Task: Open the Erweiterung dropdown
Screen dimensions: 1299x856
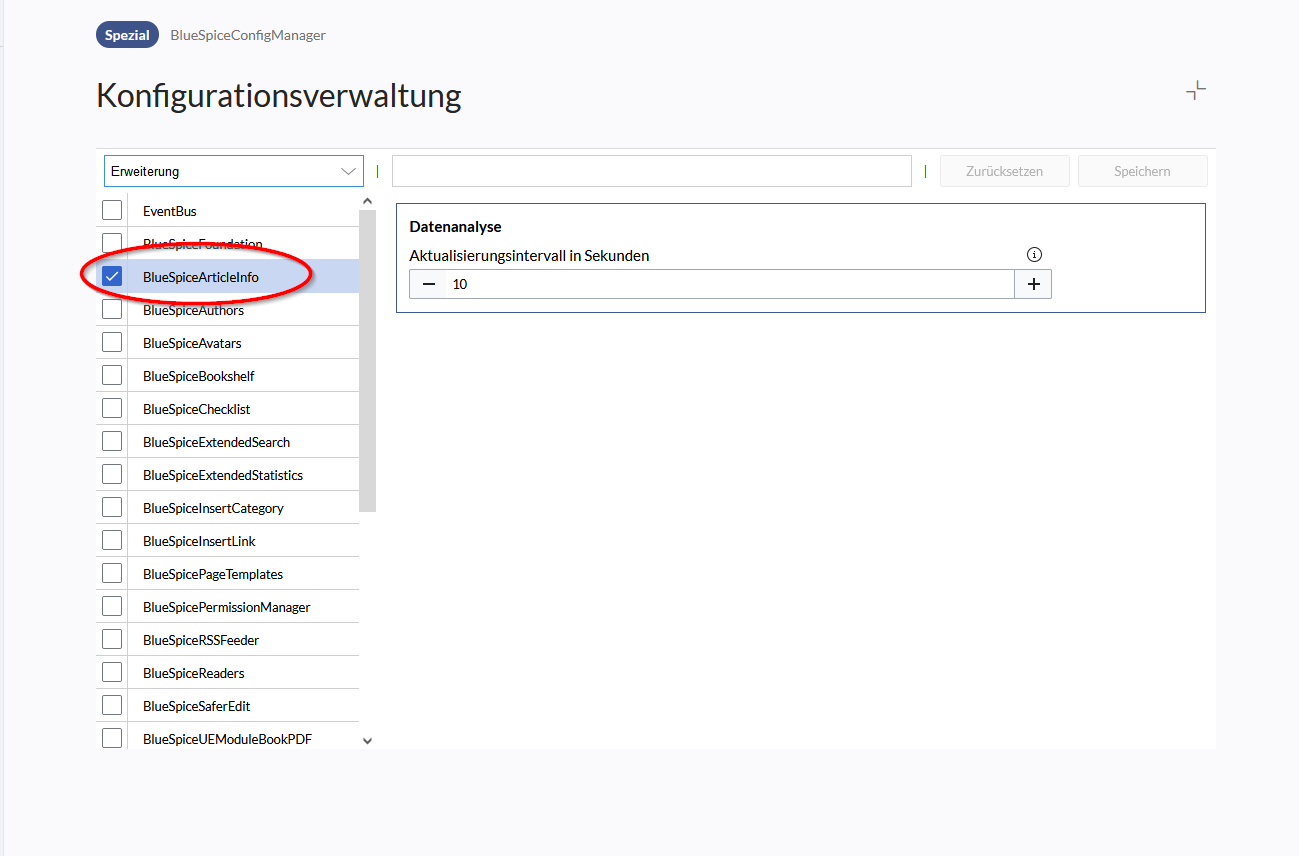Action: tap(234, 171)
